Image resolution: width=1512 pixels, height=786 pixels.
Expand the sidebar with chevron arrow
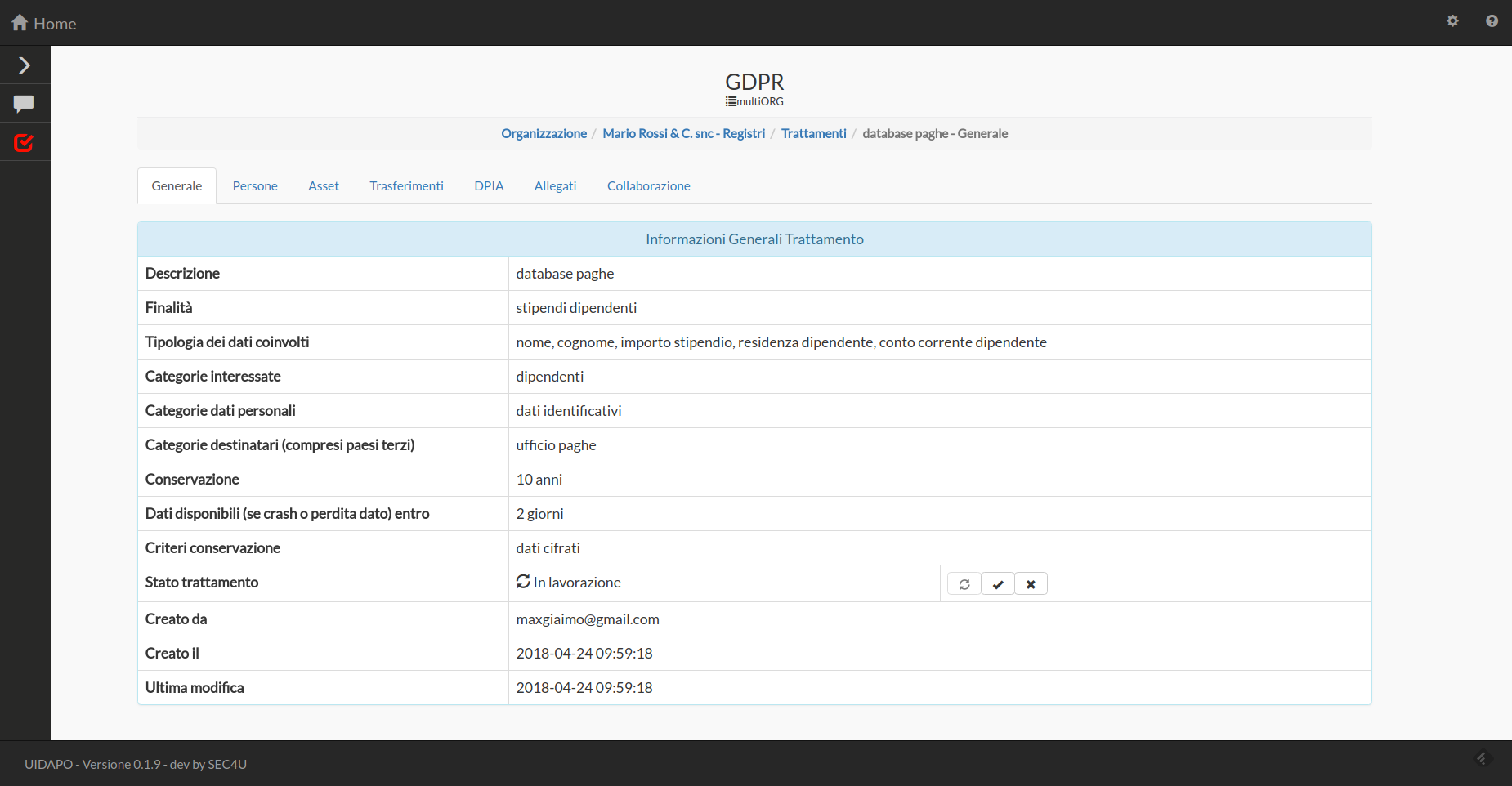tap(25, 65)
